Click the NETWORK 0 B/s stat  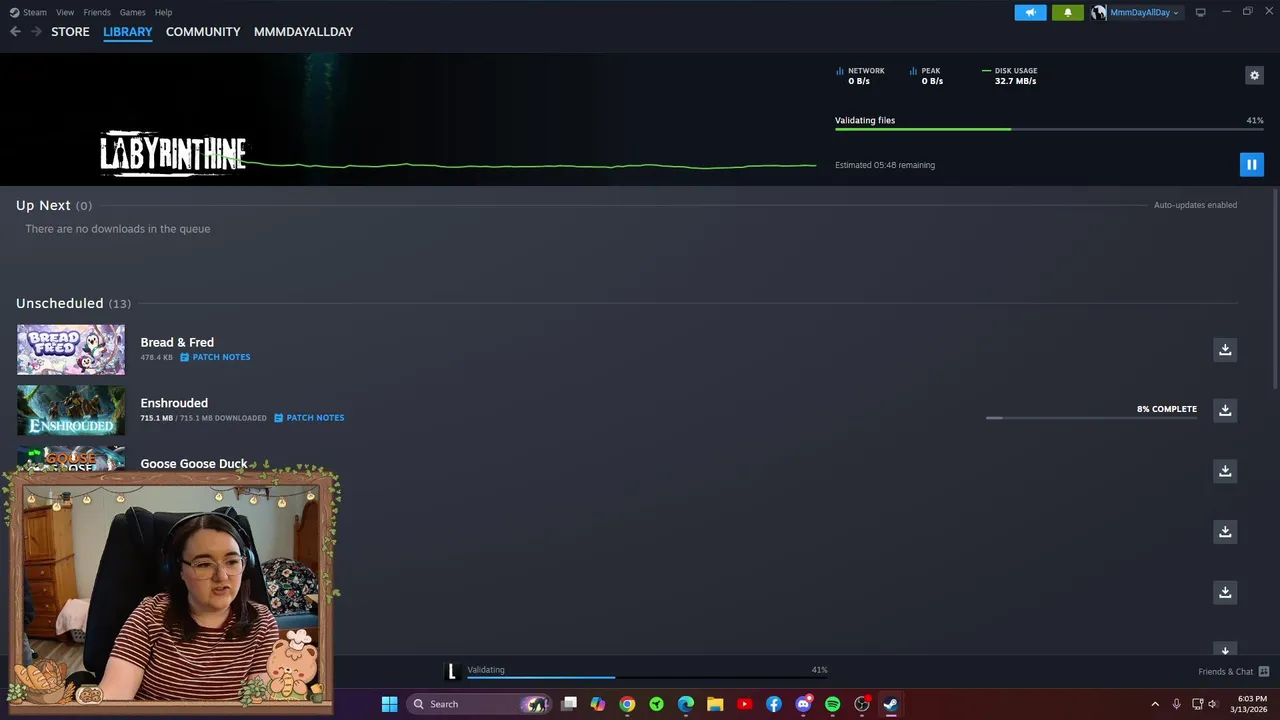point(861,76)
